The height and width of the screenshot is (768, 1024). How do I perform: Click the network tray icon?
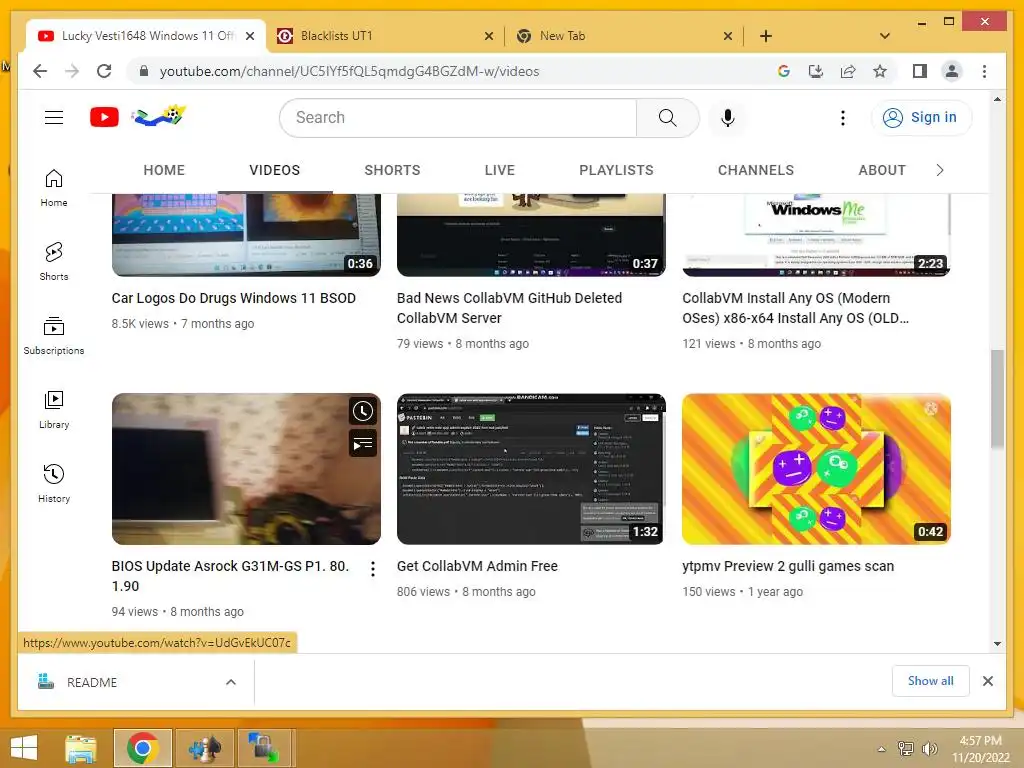coord(905,748)
